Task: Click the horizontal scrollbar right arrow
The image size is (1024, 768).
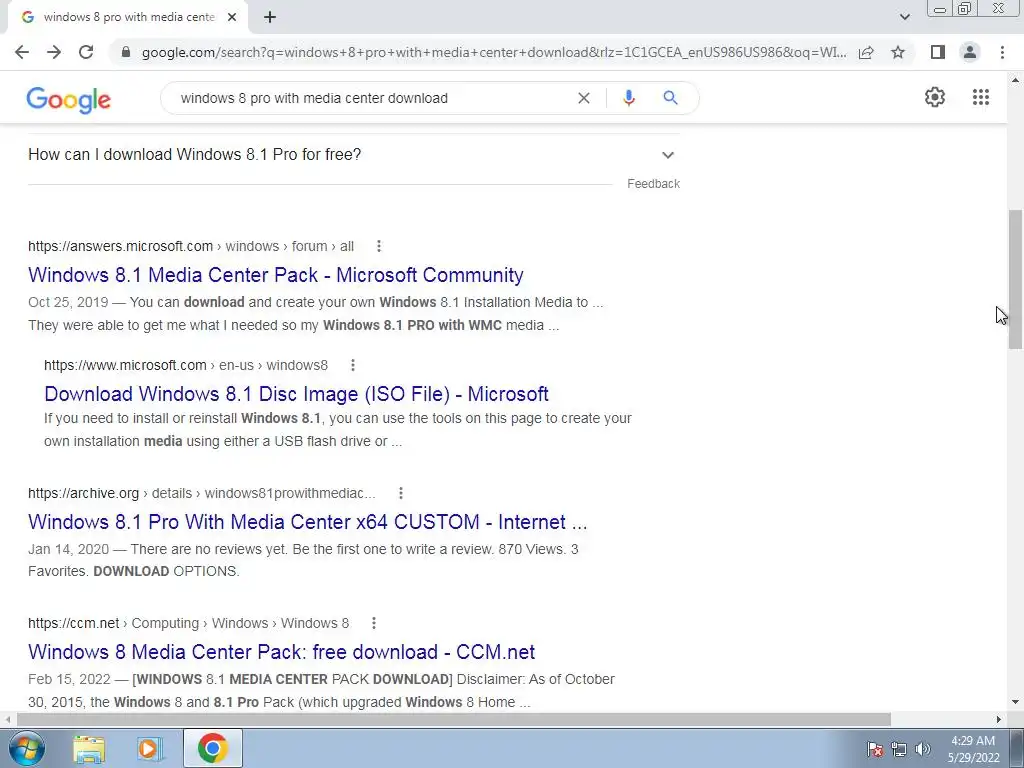Action: pyautogui.click(x=999, y=719)
